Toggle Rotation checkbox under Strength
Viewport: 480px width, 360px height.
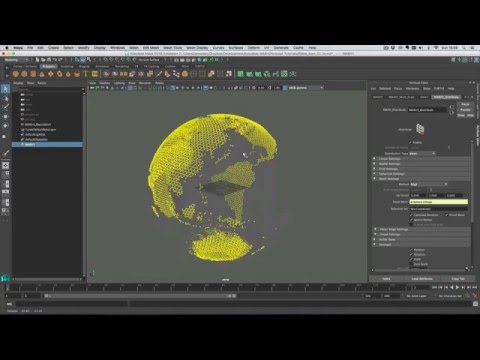click(411, 254)
